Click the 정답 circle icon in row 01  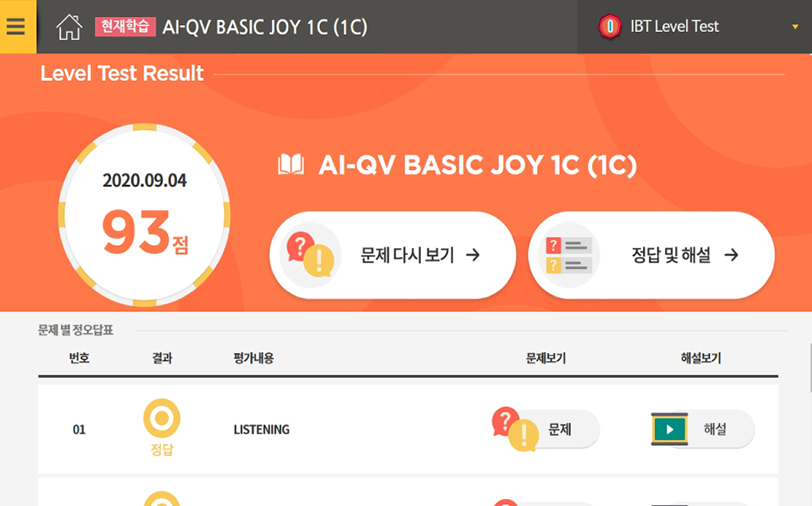click(162, 418)
